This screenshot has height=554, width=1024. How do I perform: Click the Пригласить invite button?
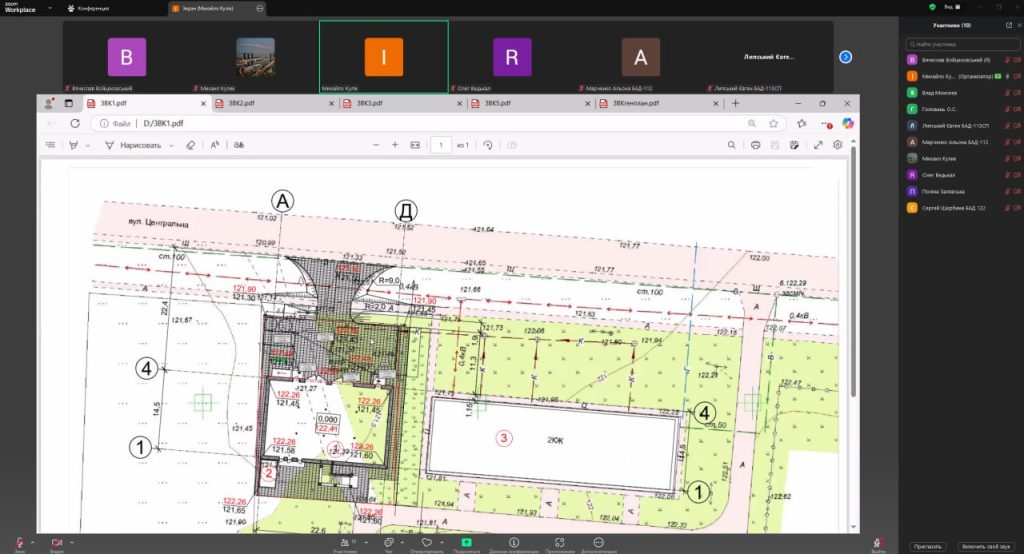point(926,547)
